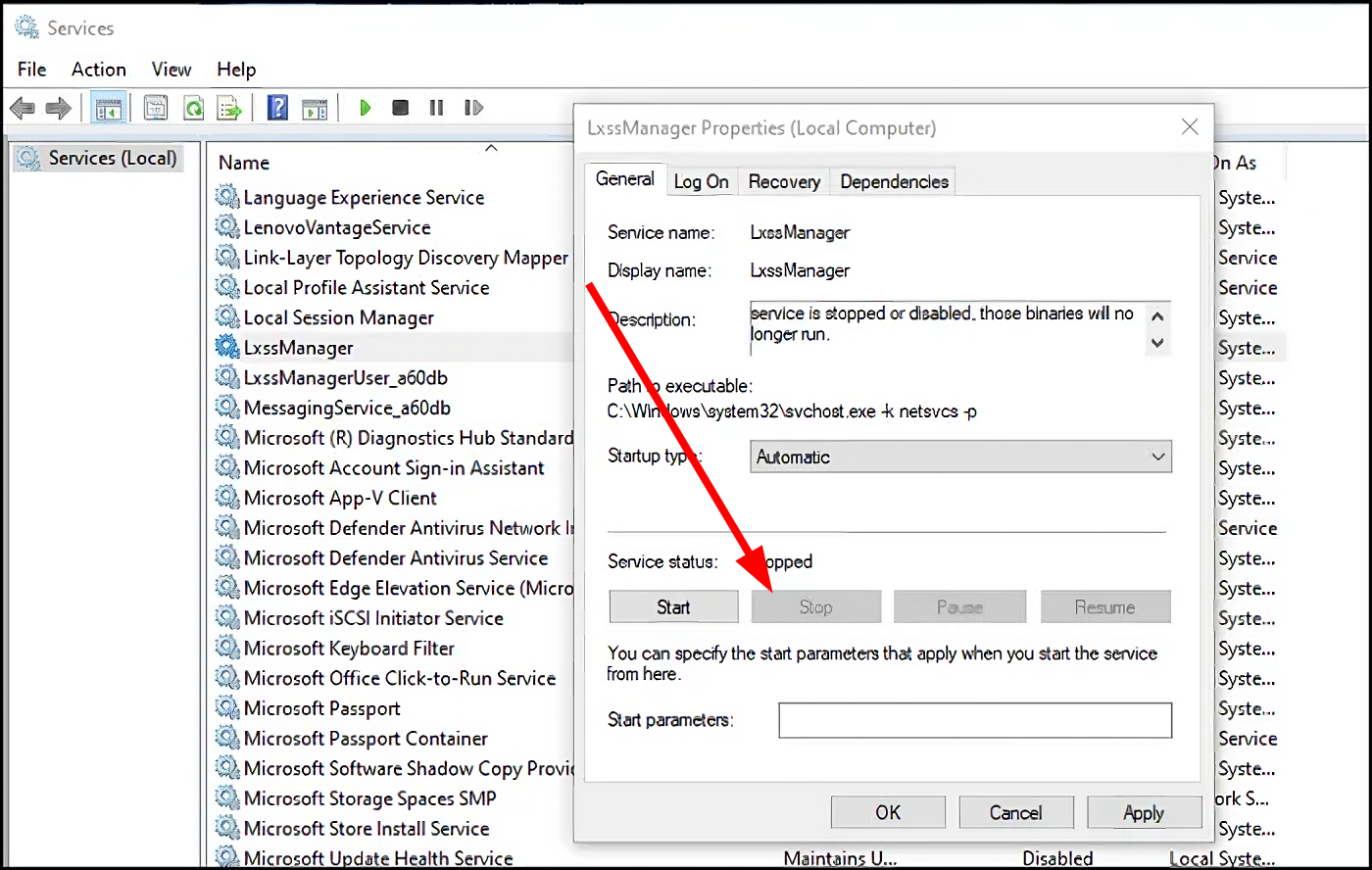Click the Pause Service toolbar icon

tap(436, 108)
